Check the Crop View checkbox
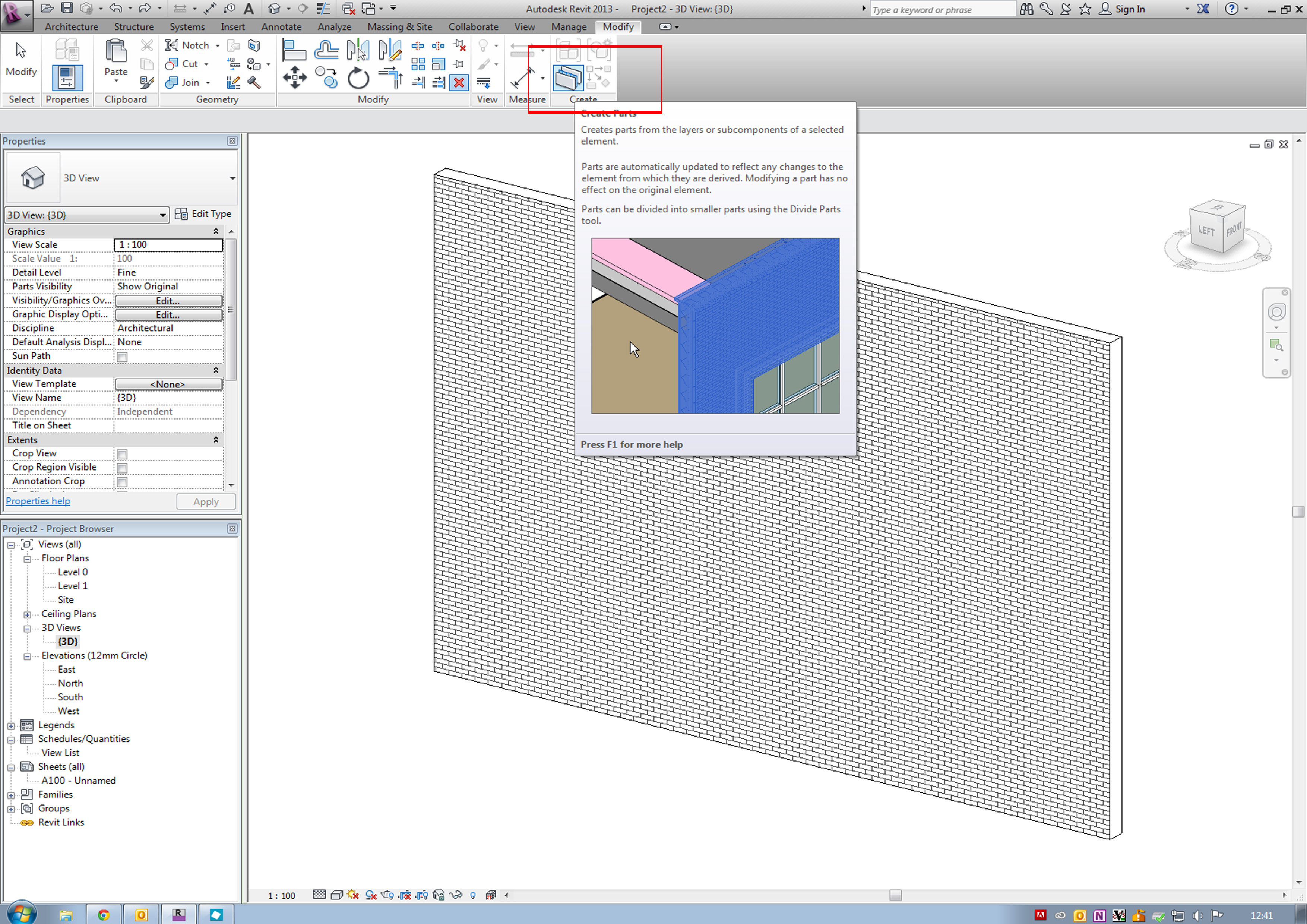Viewport: 1307px width, 924px height. point(122,454)
